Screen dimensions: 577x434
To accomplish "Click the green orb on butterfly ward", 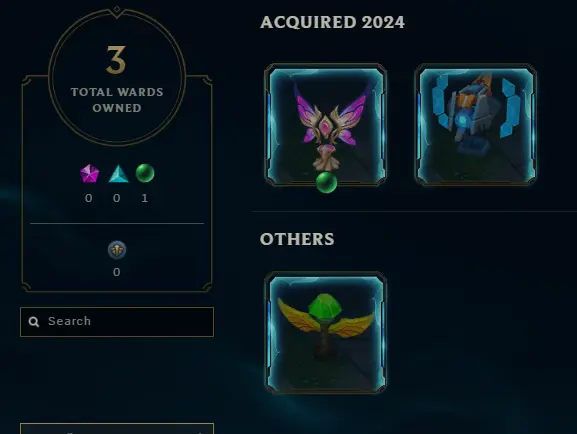I will (x=326, y=182).
